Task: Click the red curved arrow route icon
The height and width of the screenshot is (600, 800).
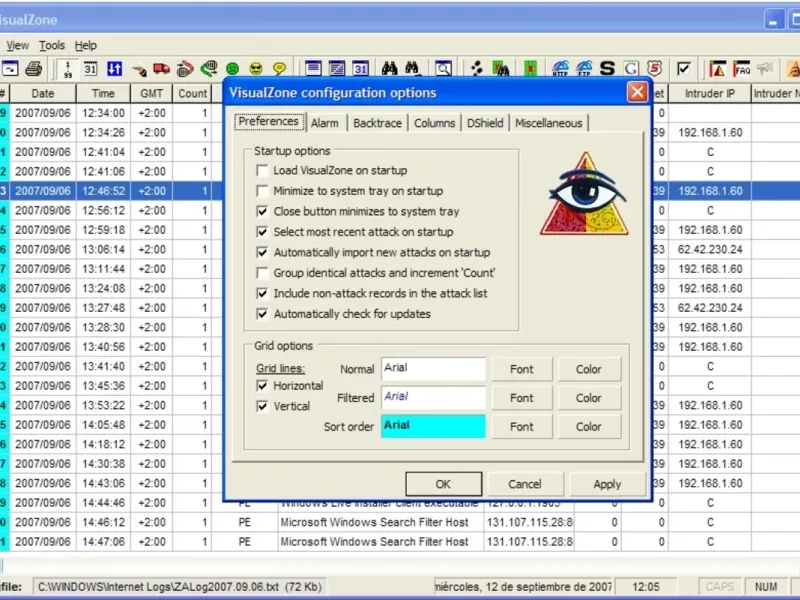Action: tap(185, 68)
